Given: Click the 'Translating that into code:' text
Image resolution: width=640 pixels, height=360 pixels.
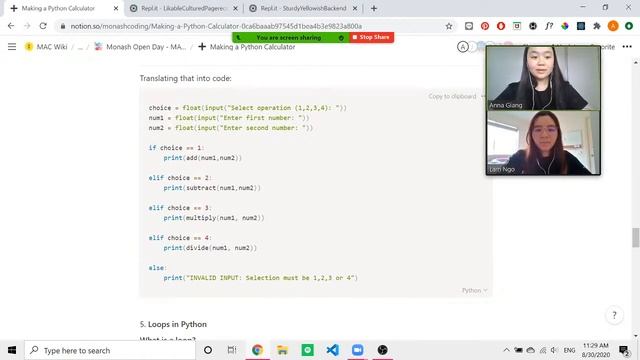Looking at the screenshot, I should [x=185, y=78].
